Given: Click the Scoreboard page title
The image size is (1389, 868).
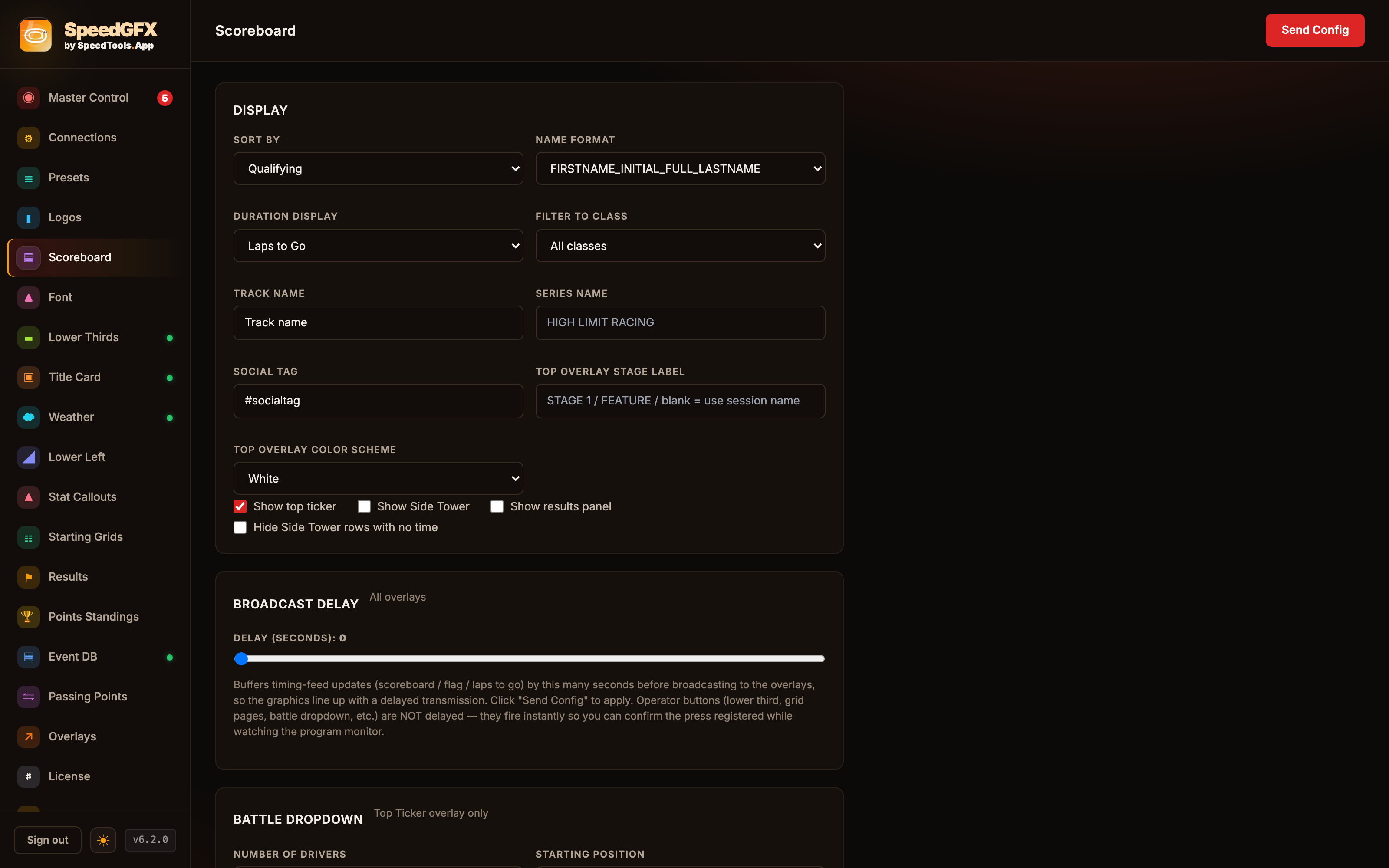Looking at the screenshot, I should (255, 30).
